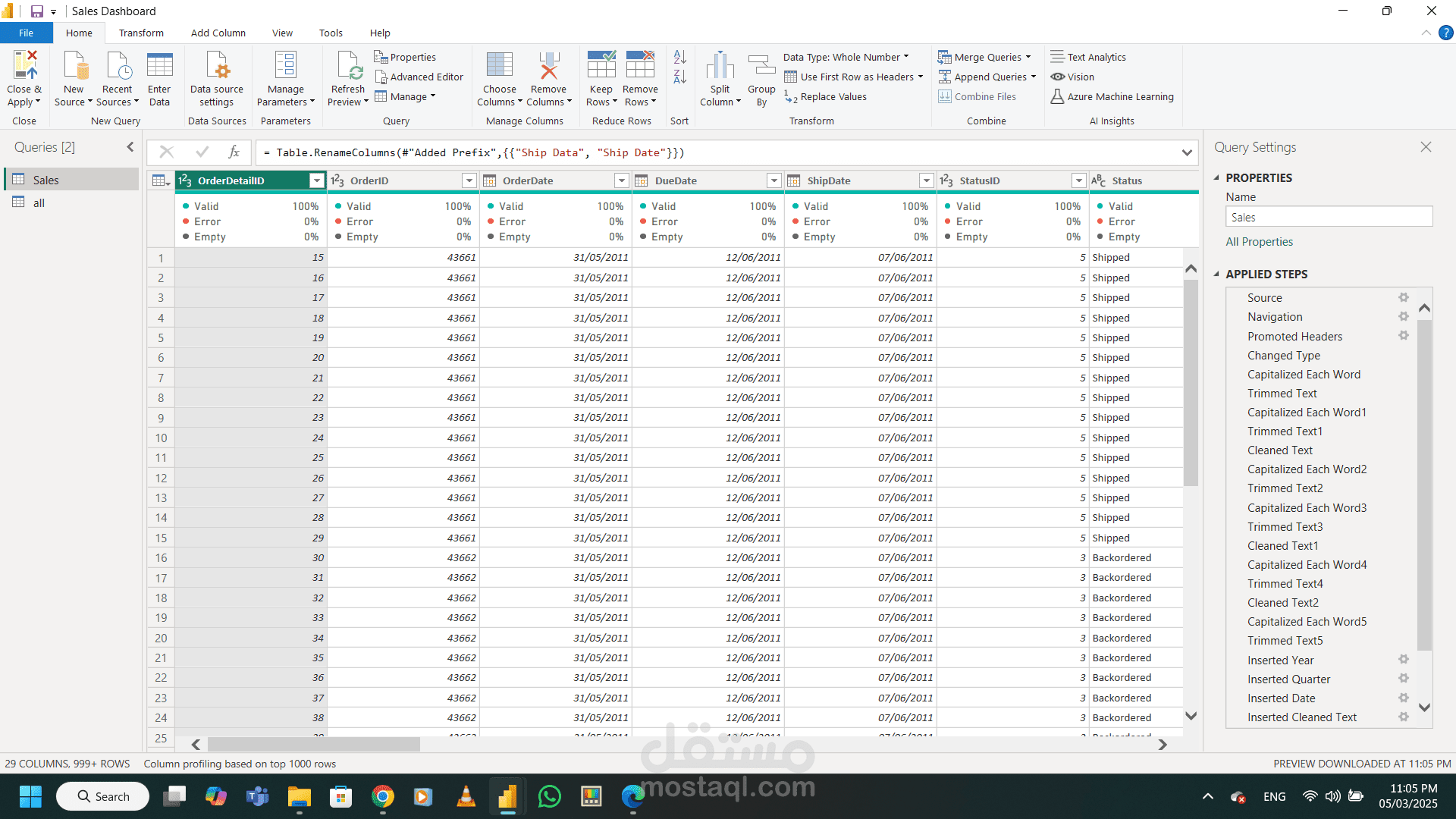
Task: Click the Close & Apply icon
Action: [x=24, y=66]
